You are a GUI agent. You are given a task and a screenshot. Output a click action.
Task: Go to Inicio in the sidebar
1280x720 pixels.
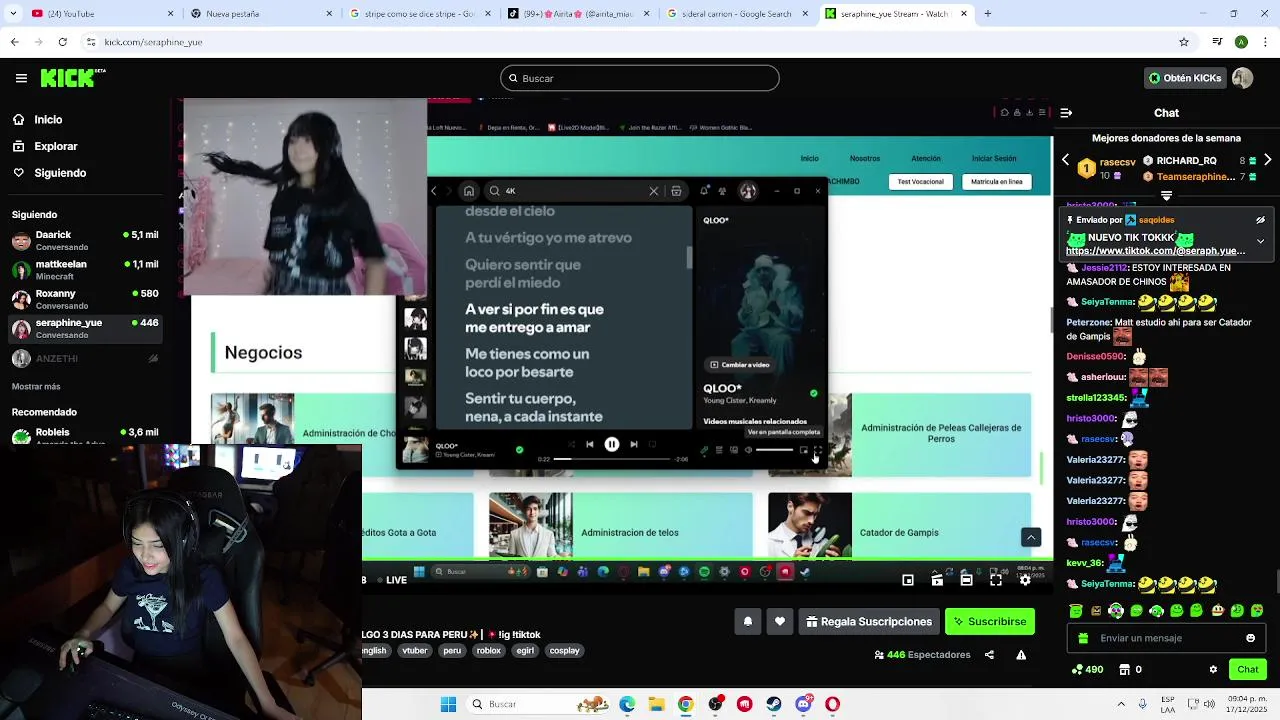pos(48,119)
